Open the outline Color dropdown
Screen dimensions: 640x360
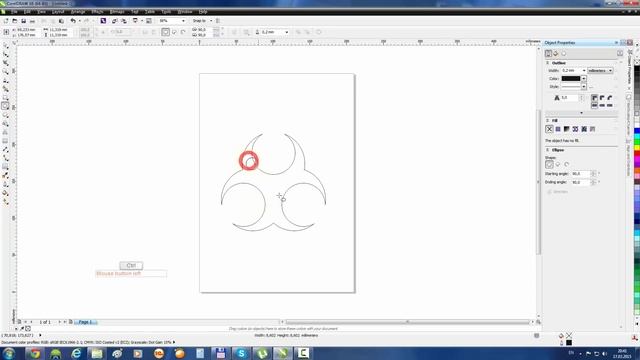pyautogui.click(x=584, y=78)
